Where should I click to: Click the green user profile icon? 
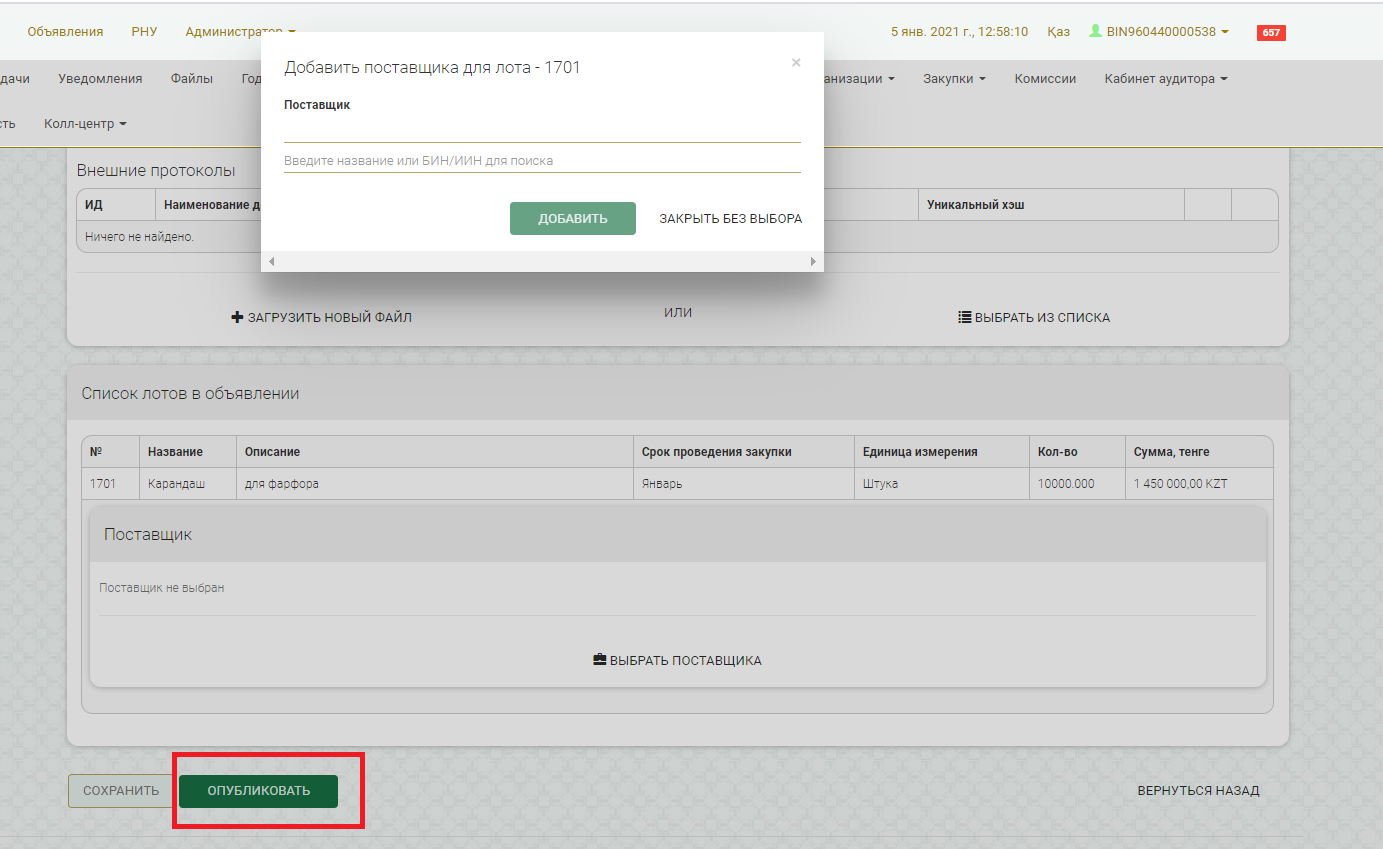[x=1095, y=31]
